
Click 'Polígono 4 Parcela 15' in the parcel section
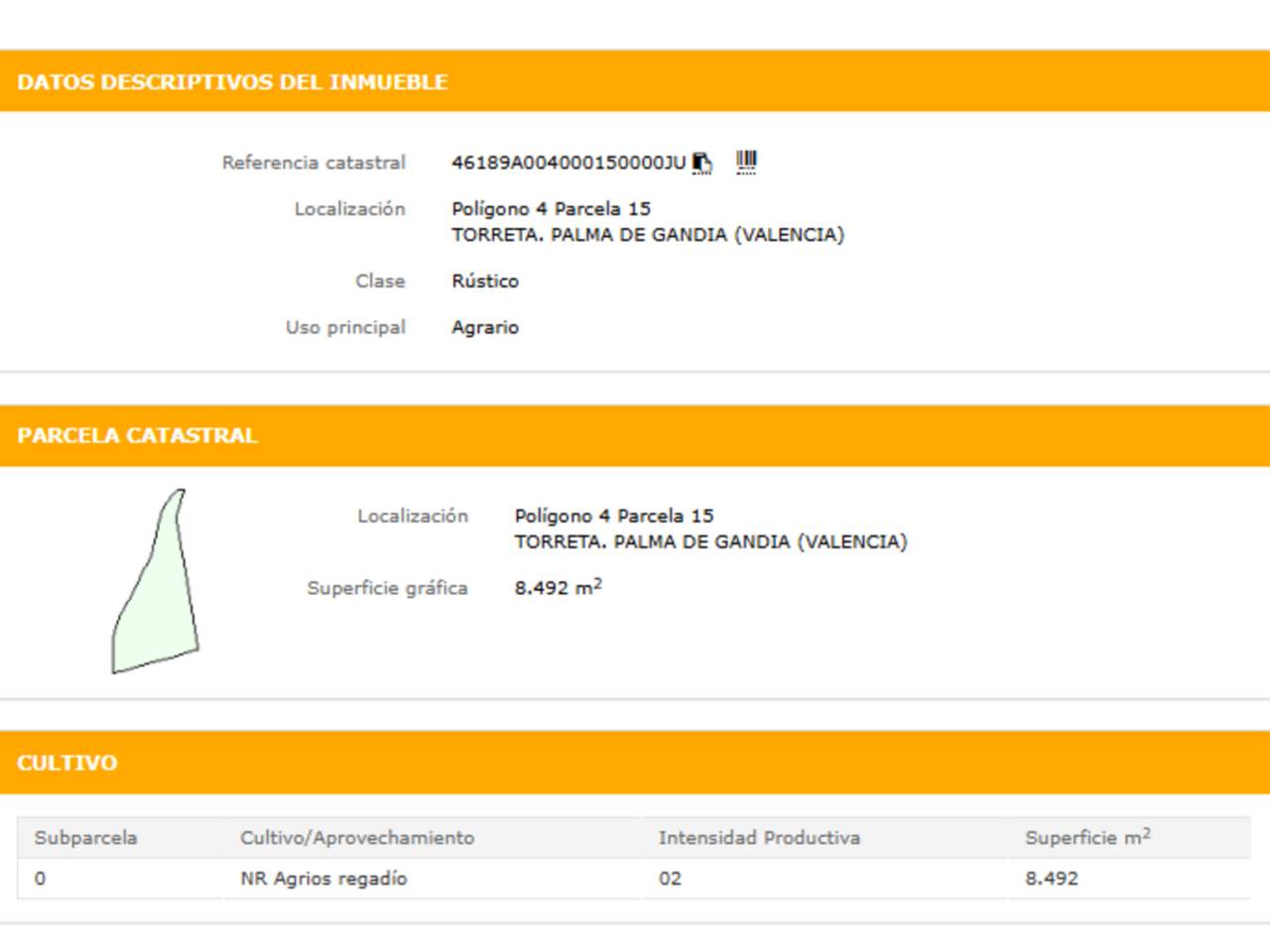[613, 517]
